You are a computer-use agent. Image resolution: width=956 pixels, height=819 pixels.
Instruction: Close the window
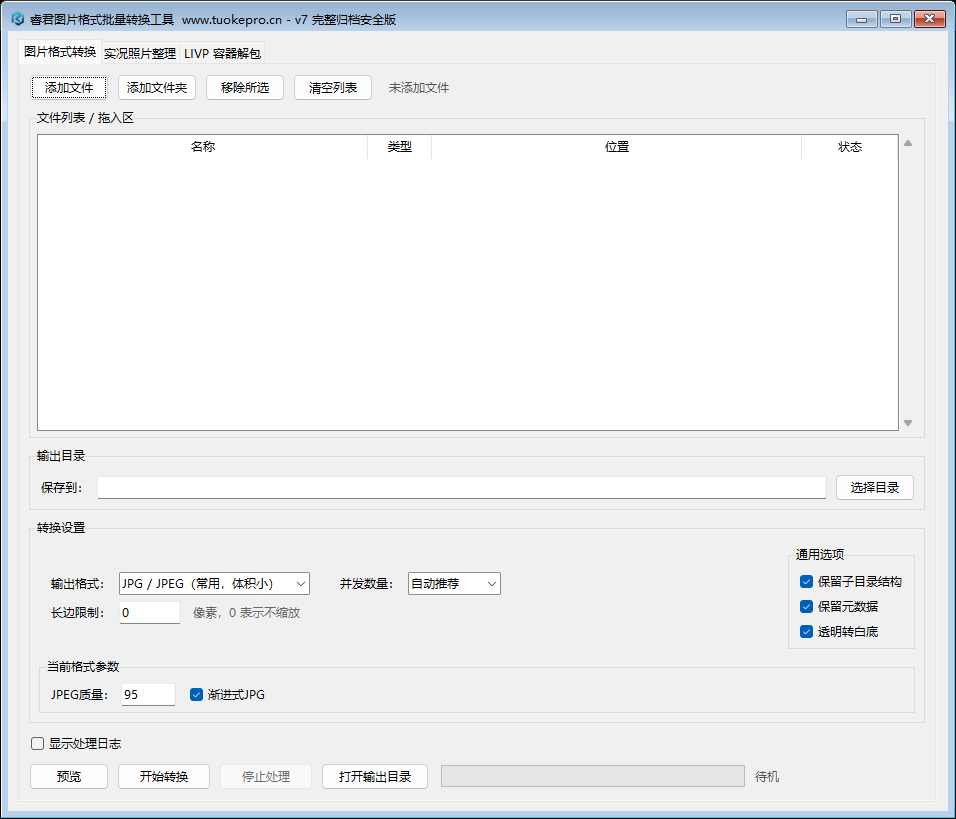(930, 19)
